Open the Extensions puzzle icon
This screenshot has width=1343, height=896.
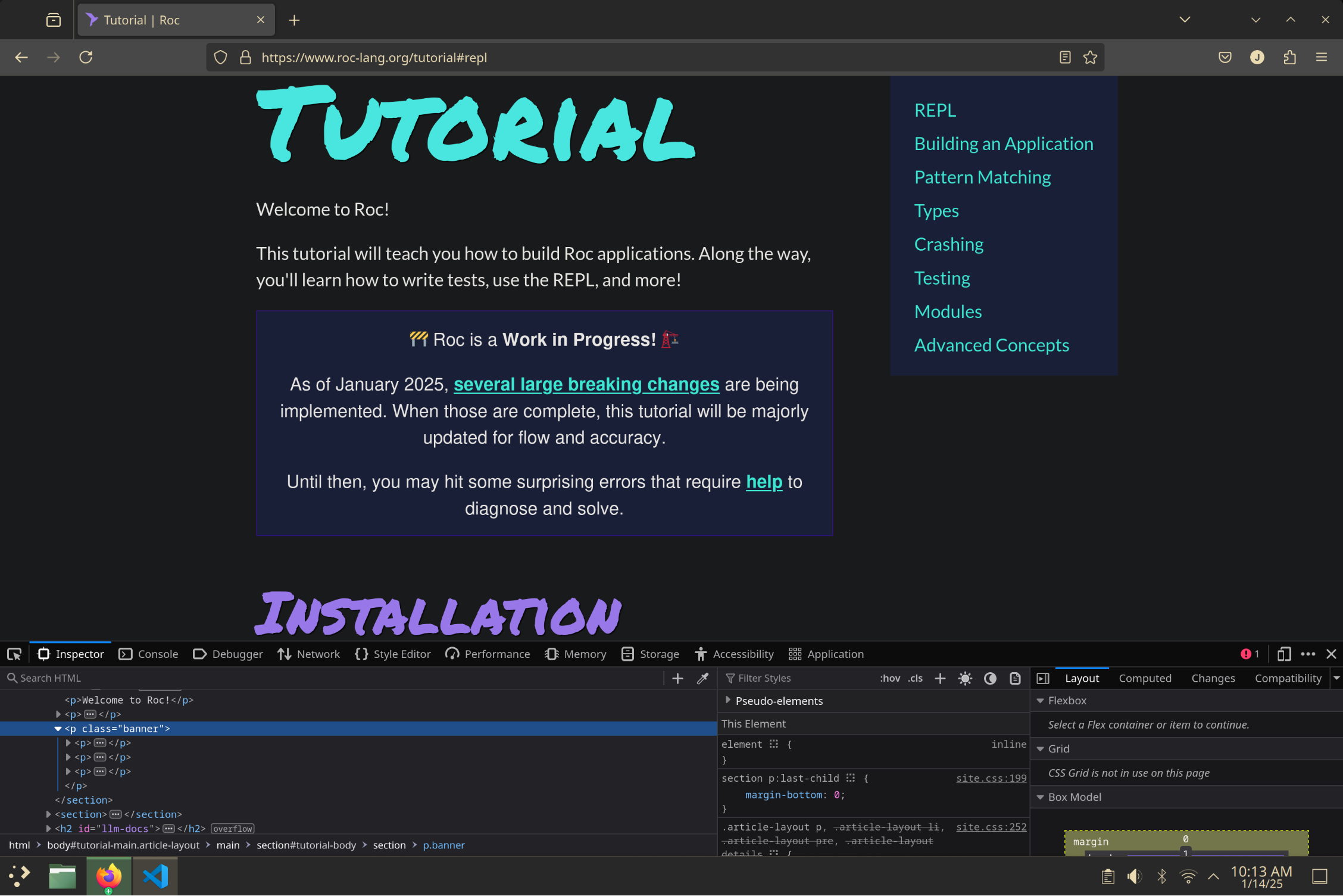pyautogui.click(x=1289, y=57)
